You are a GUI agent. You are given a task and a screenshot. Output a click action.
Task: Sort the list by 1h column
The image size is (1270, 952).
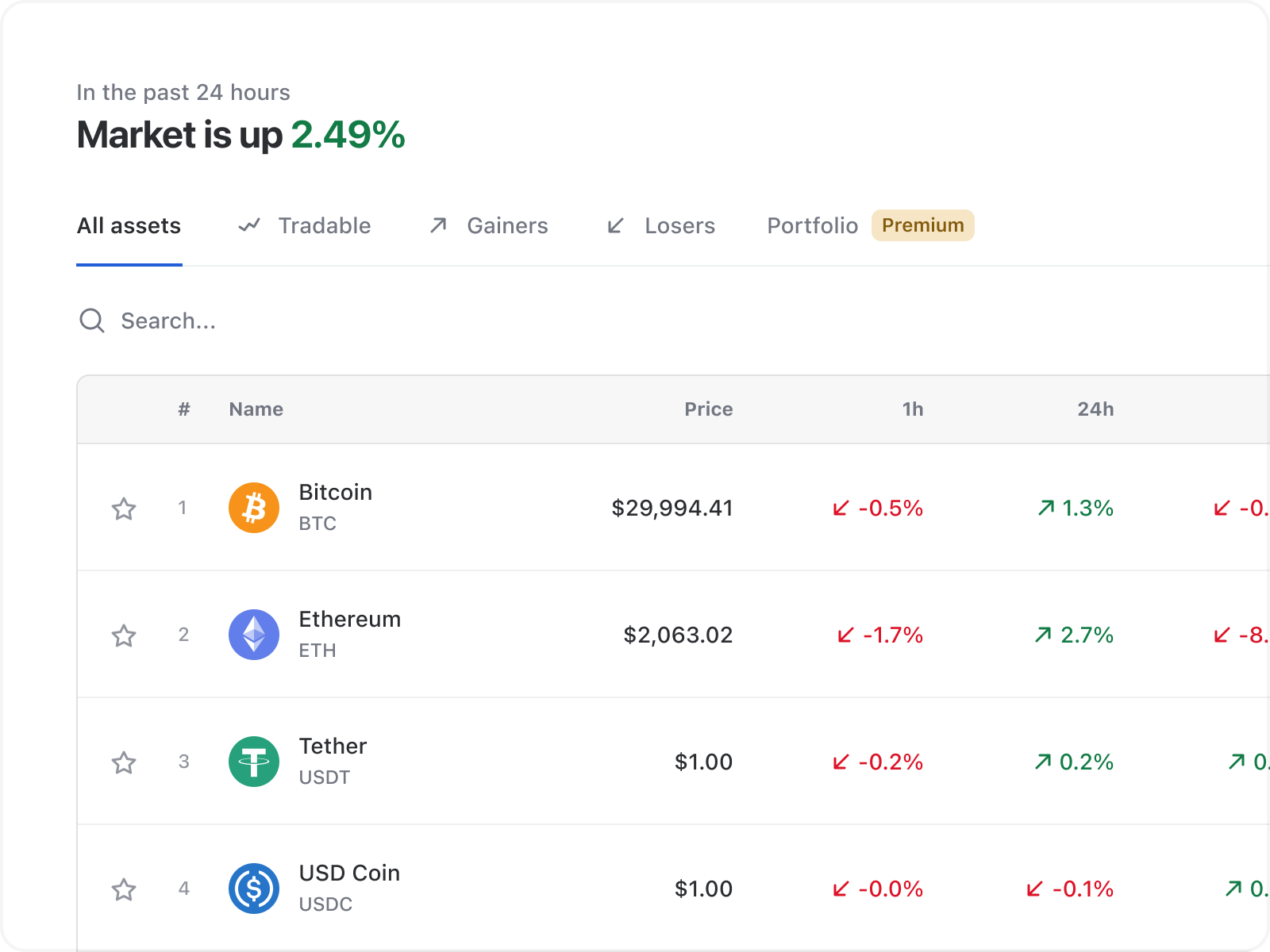pyautogui.click(x=913, y=409)
